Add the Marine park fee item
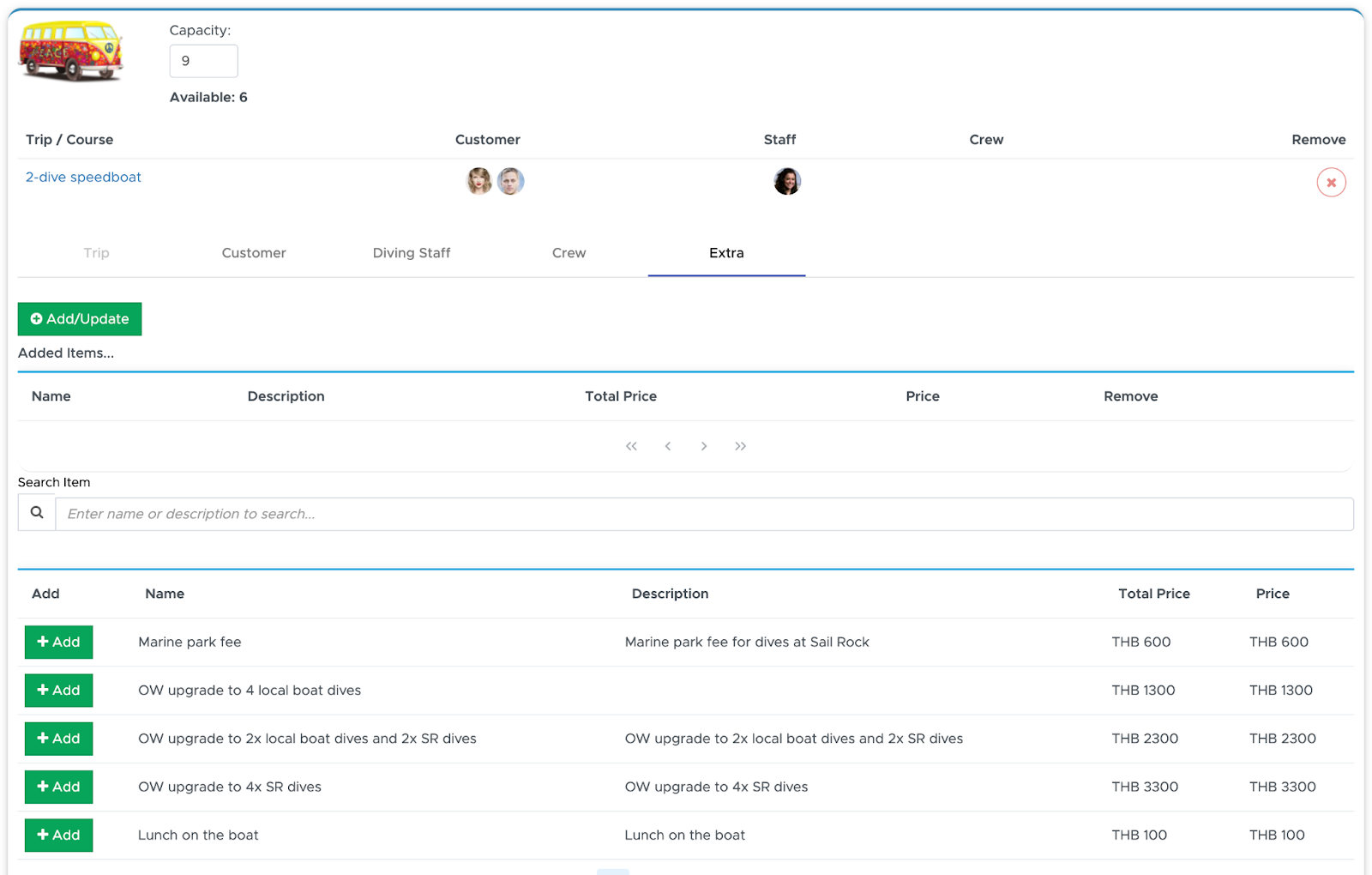 click(58, 642)
